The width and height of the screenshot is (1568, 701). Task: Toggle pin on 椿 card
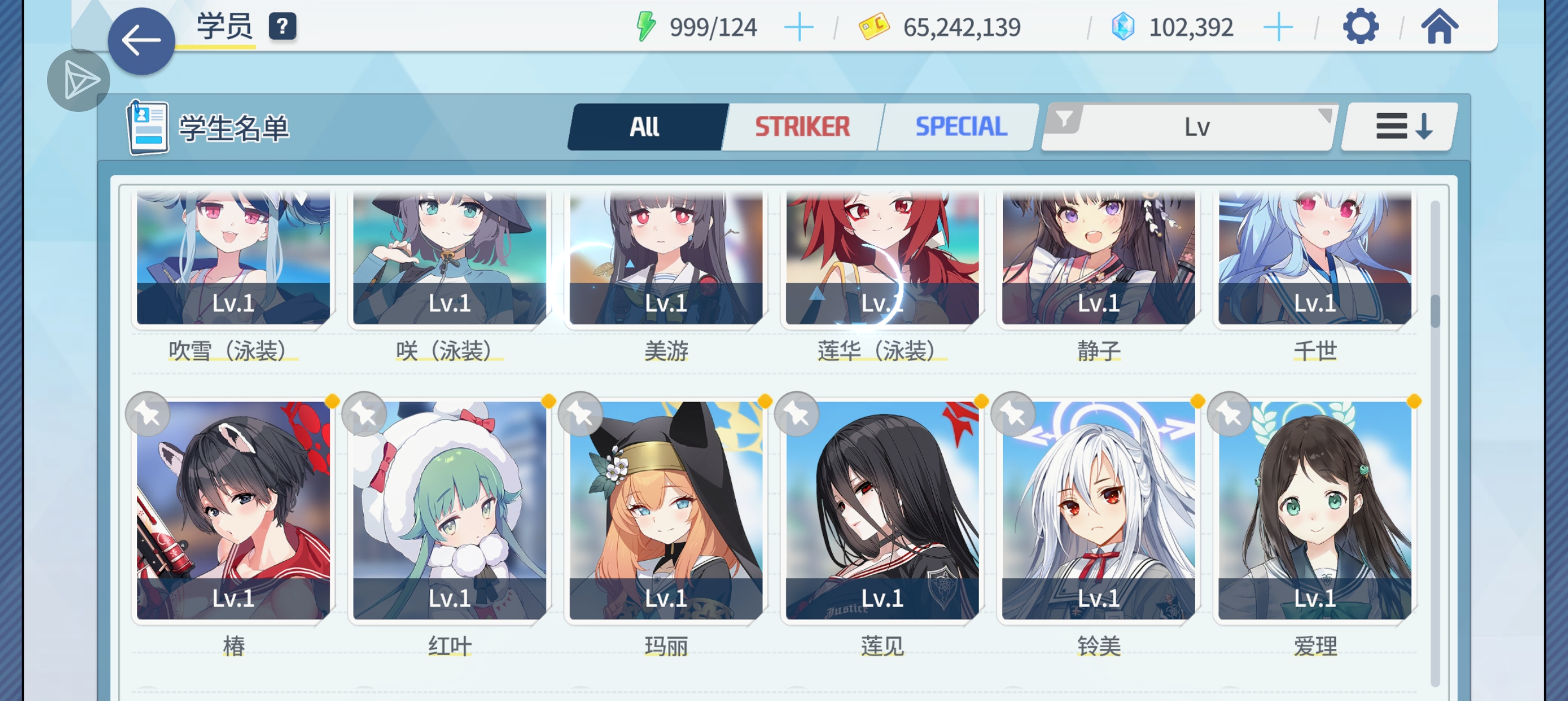[147, 414]
